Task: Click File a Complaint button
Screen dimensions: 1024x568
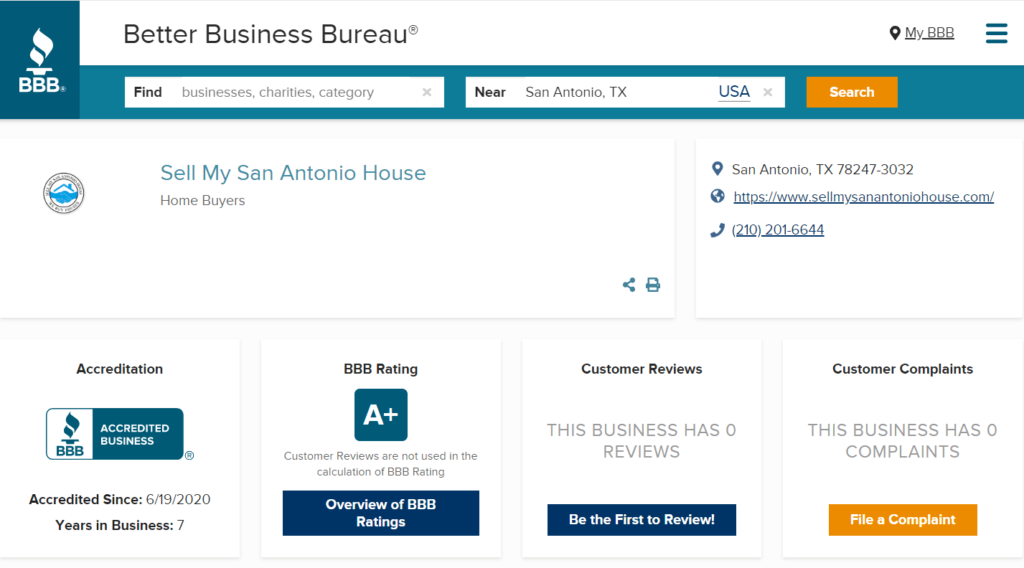Action: 903,520
